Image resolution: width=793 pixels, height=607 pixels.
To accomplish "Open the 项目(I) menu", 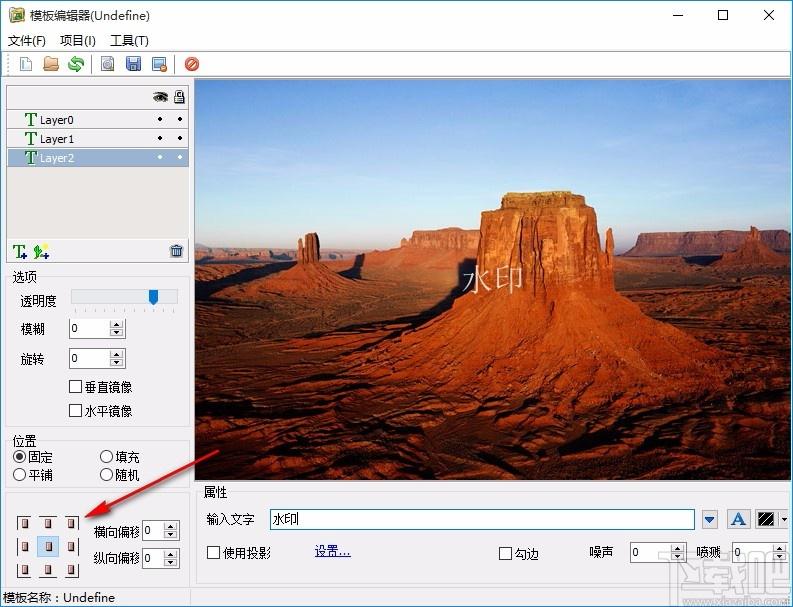I will [x=77, y=40].
